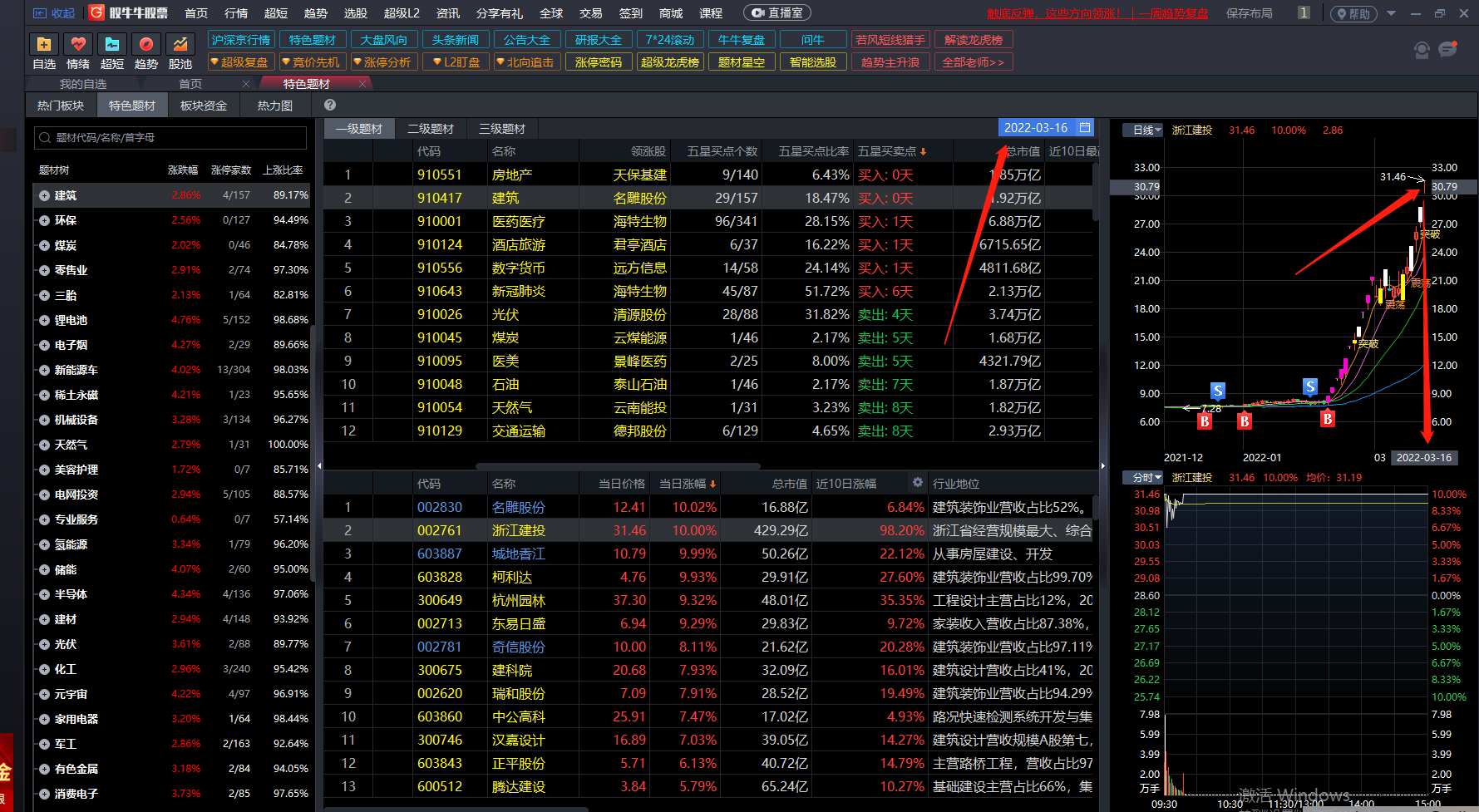Click the 直播室 button
Screen dimensions: 1479x812
[776, 12]
